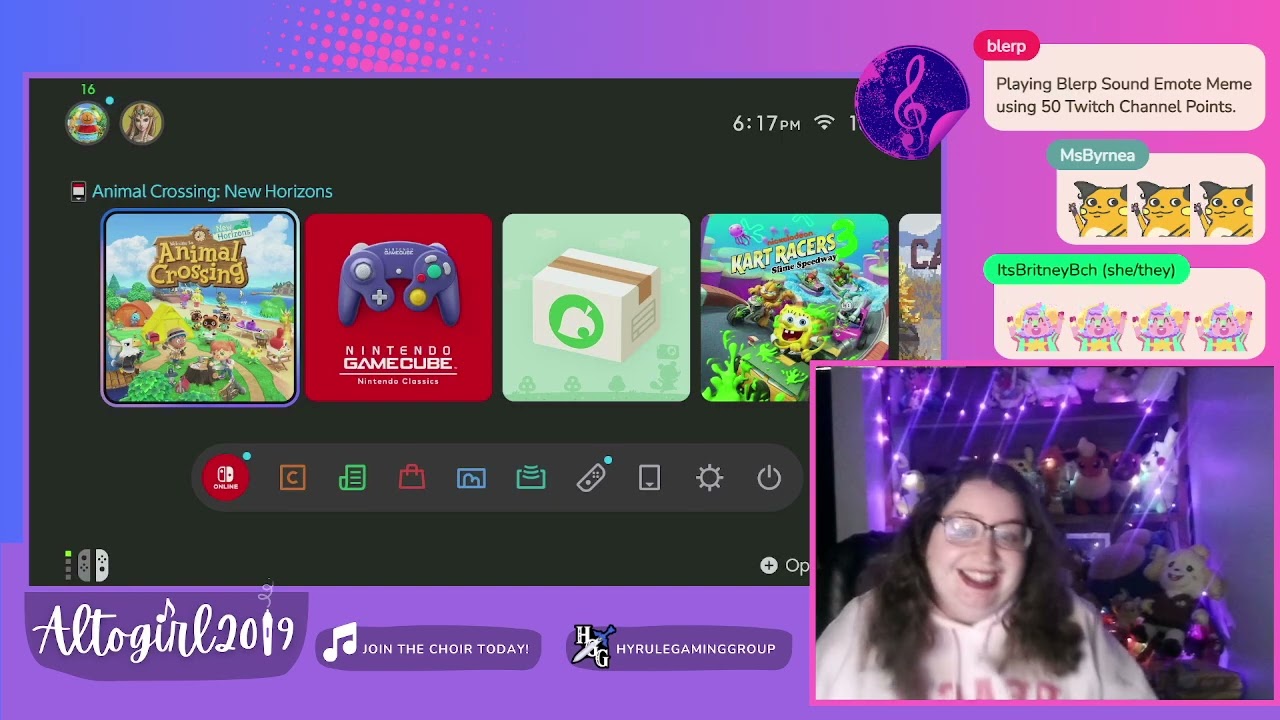Click the Wi-Fi signal icon
Image resolution: width=1280 pixels, height=720 pixels.
point(824,122)
